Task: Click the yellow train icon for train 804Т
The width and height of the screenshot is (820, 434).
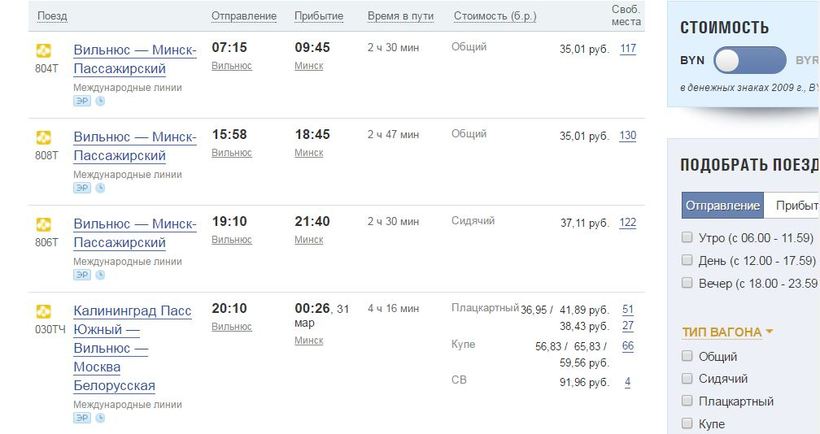Action: [43, 51]
